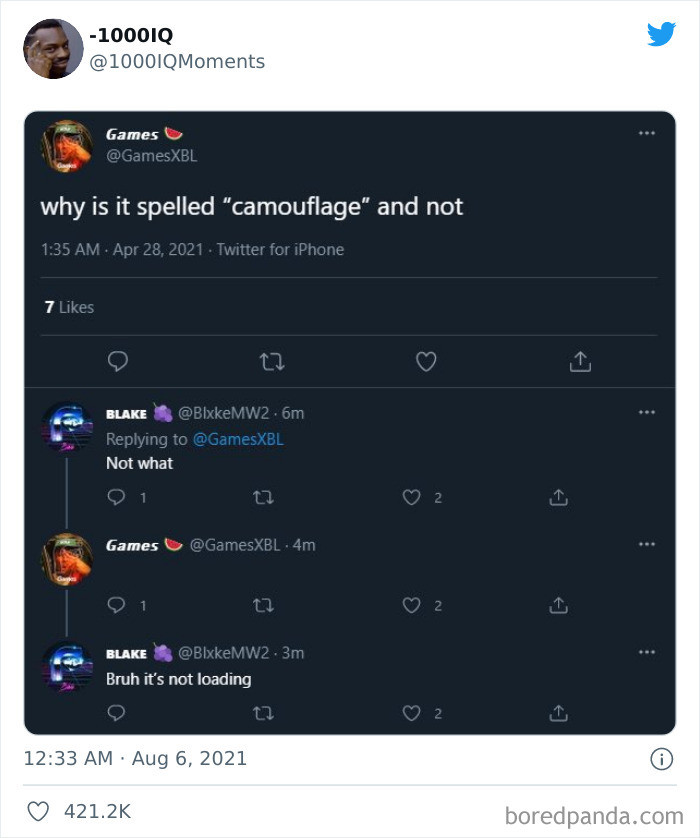View the 7 Likes list
The height and width of the screenshot is (838, 700).
(x=69, y=307)
